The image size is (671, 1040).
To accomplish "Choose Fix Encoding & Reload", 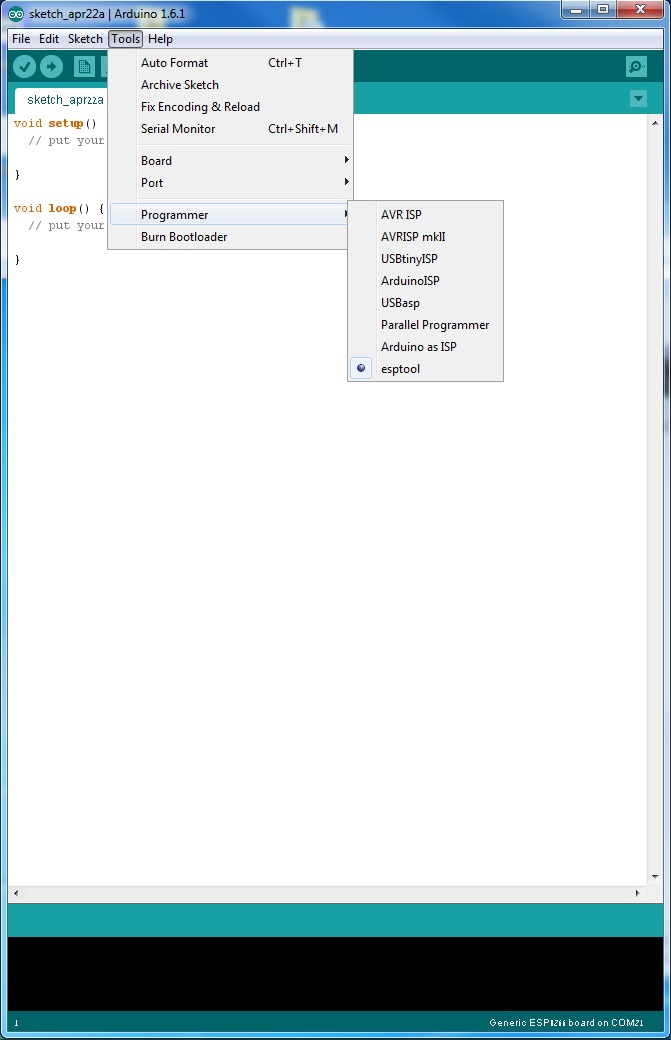I will point(230,107).
